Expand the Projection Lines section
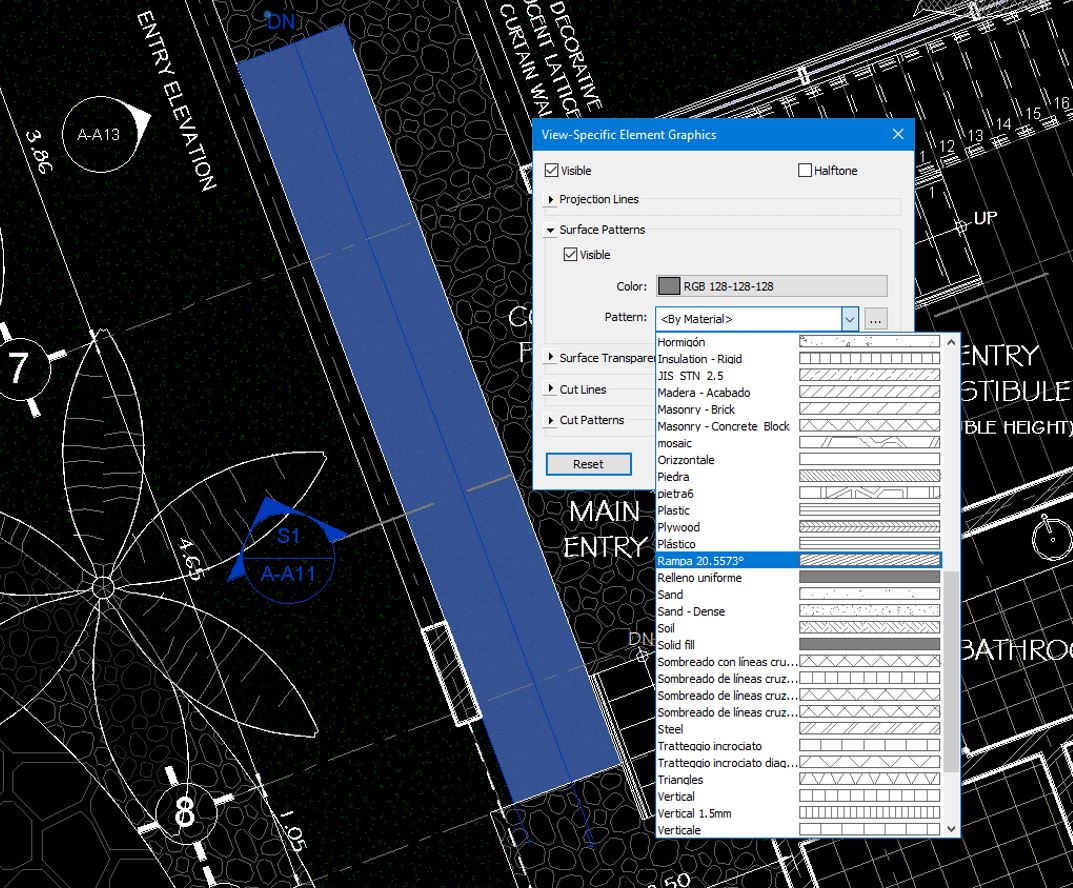This screenshot has width=1073, height=888. (x=550, y=199)
